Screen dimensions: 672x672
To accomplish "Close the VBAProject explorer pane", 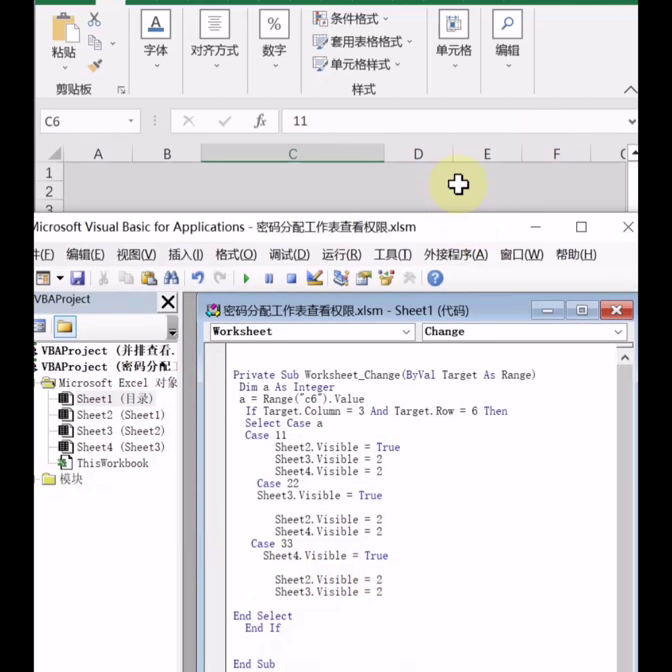I will click(168, 302).
